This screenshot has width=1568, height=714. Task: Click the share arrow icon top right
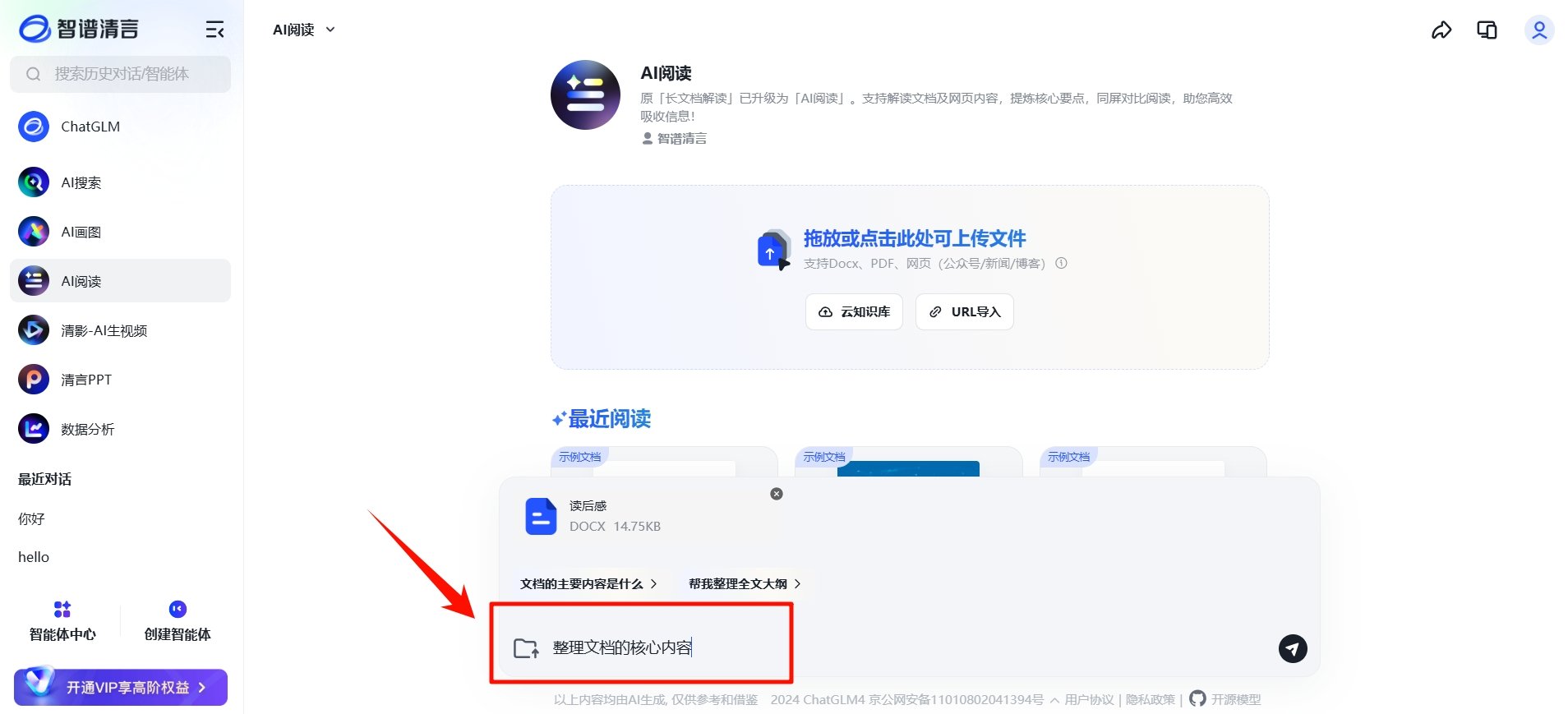click(x=1441, y=30)
